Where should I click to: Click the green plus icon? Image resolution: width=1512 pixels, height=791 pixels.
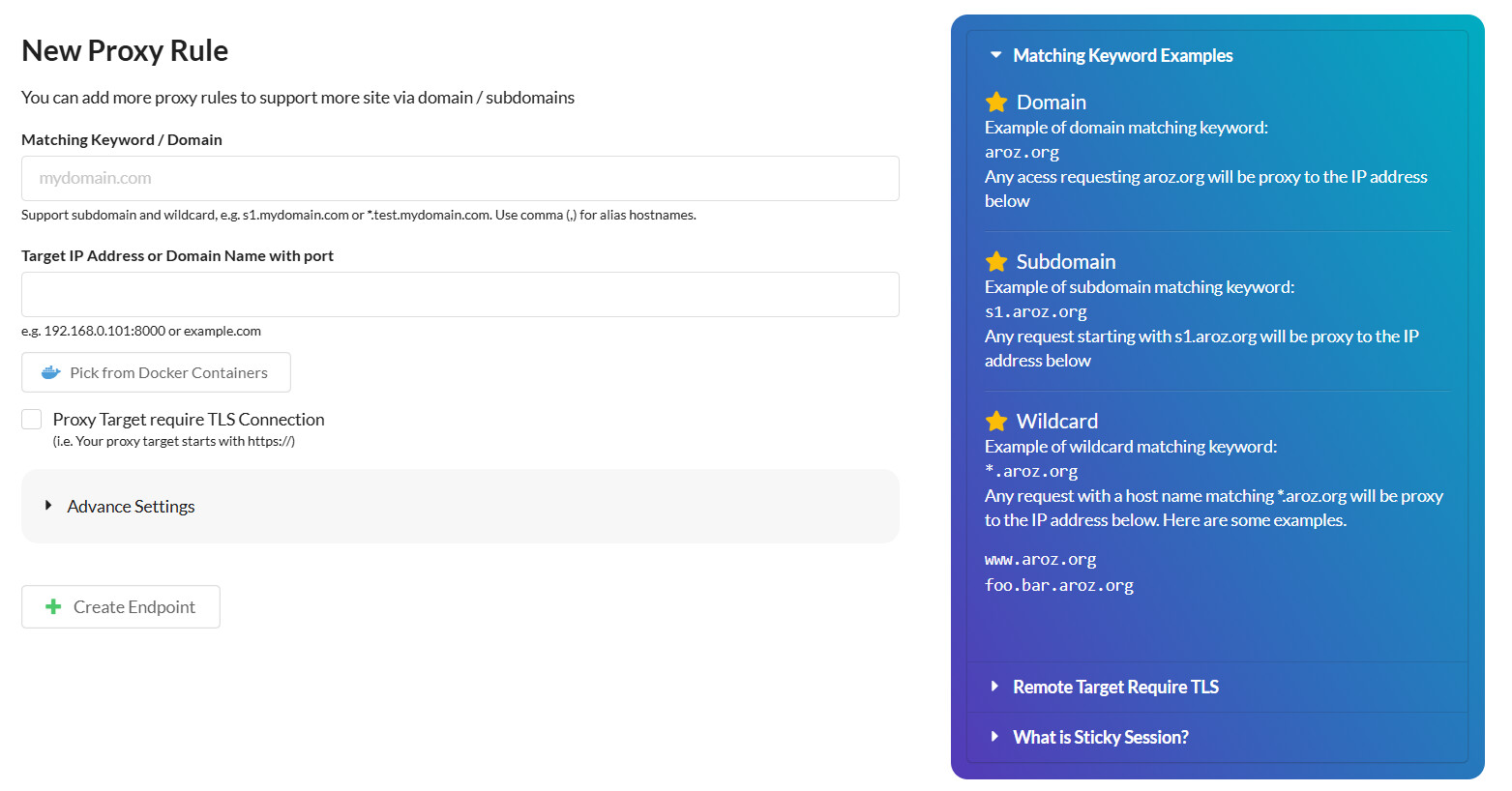point(53,606)
